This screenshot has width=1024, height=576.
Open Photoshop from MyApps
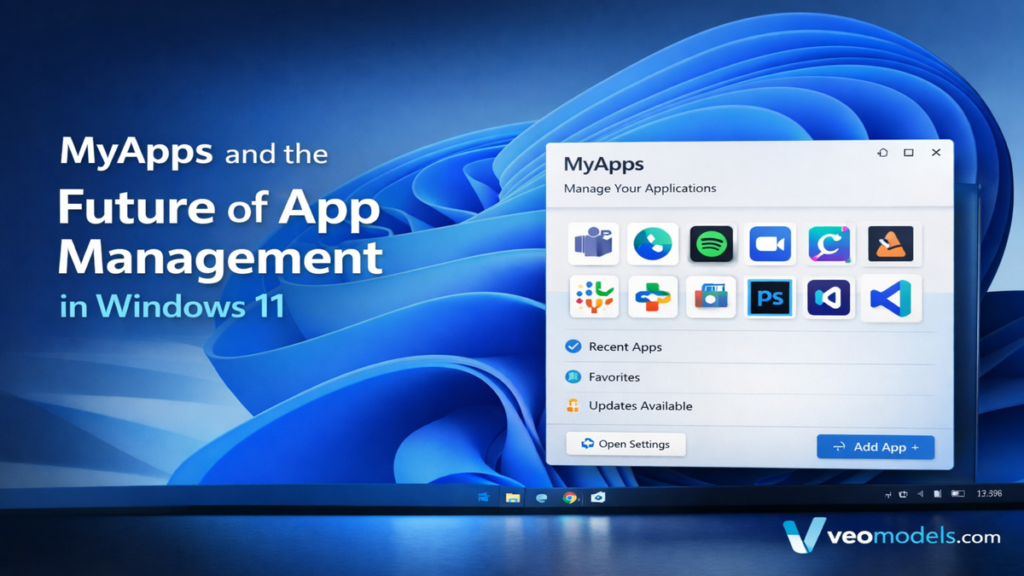pos(770,297)
